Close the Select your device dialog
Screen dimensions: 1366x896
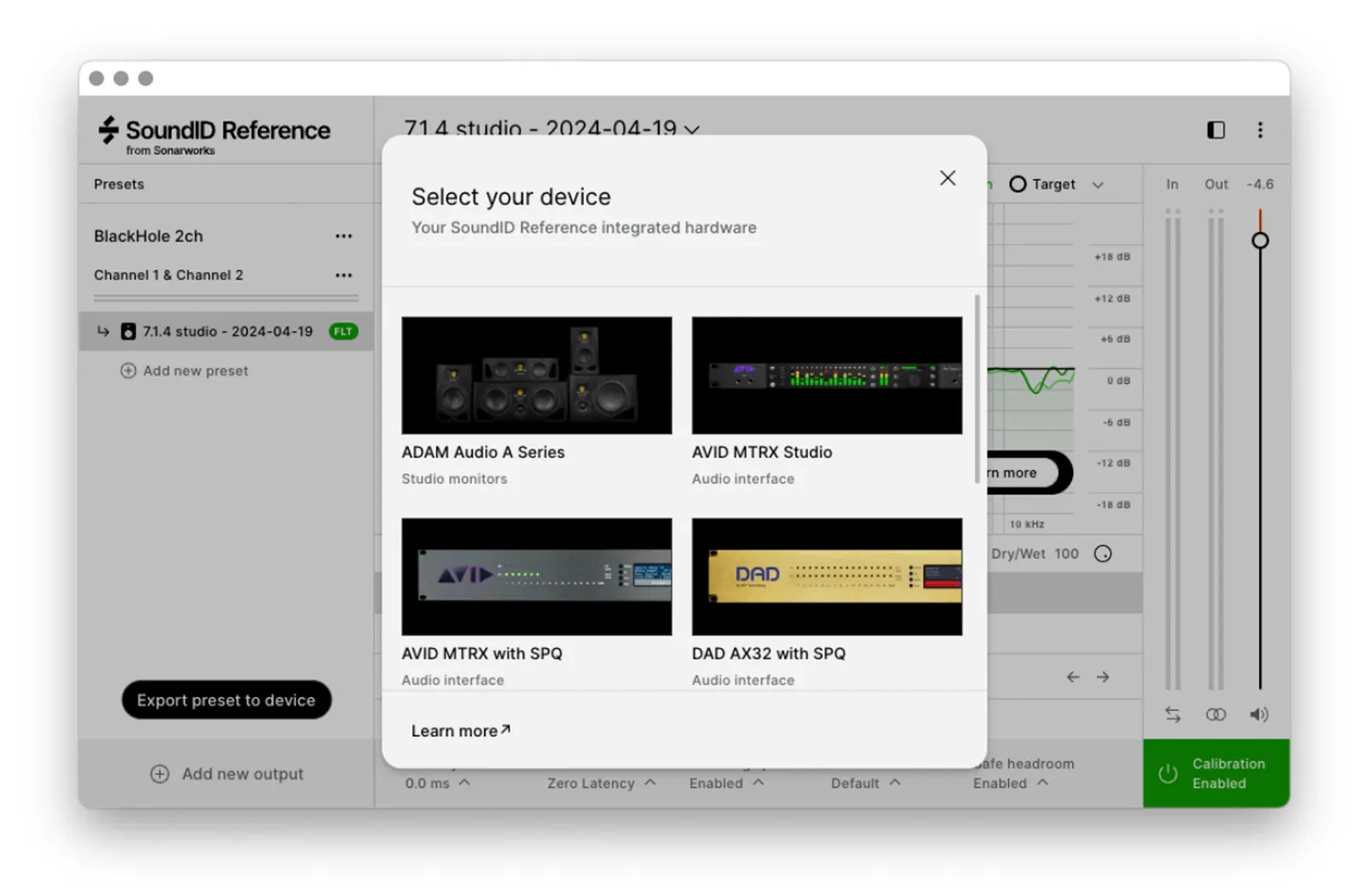coord(947,177)
